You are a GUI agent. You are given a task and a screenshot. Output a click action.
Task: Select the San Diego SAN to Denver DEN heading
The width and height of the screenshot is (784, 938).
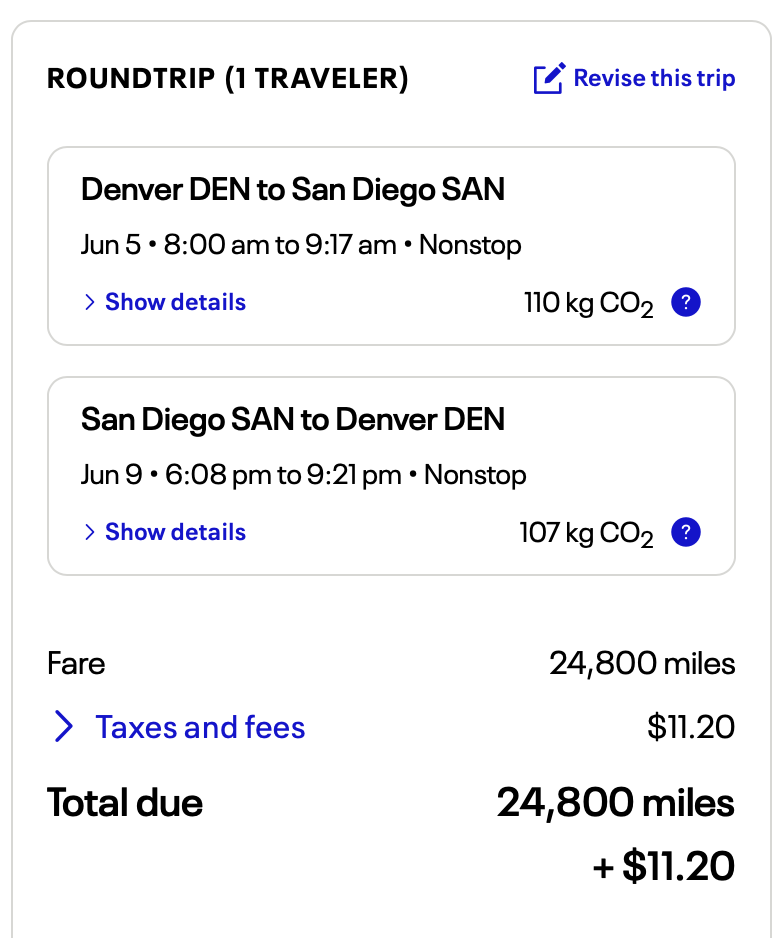pos(293,419)
